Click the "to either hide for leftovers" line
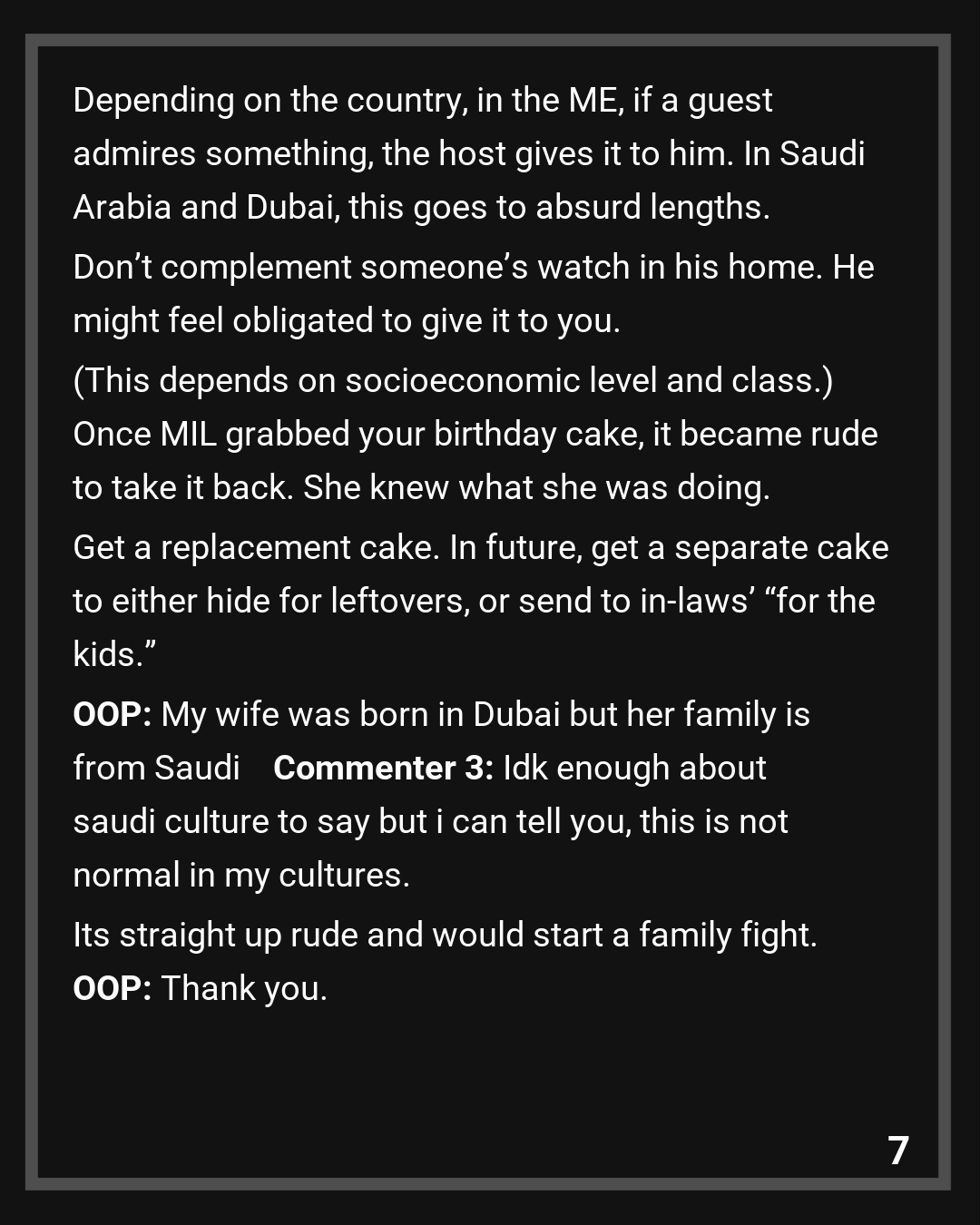Viewport: 980px width, 1225px height. point(474,602)
